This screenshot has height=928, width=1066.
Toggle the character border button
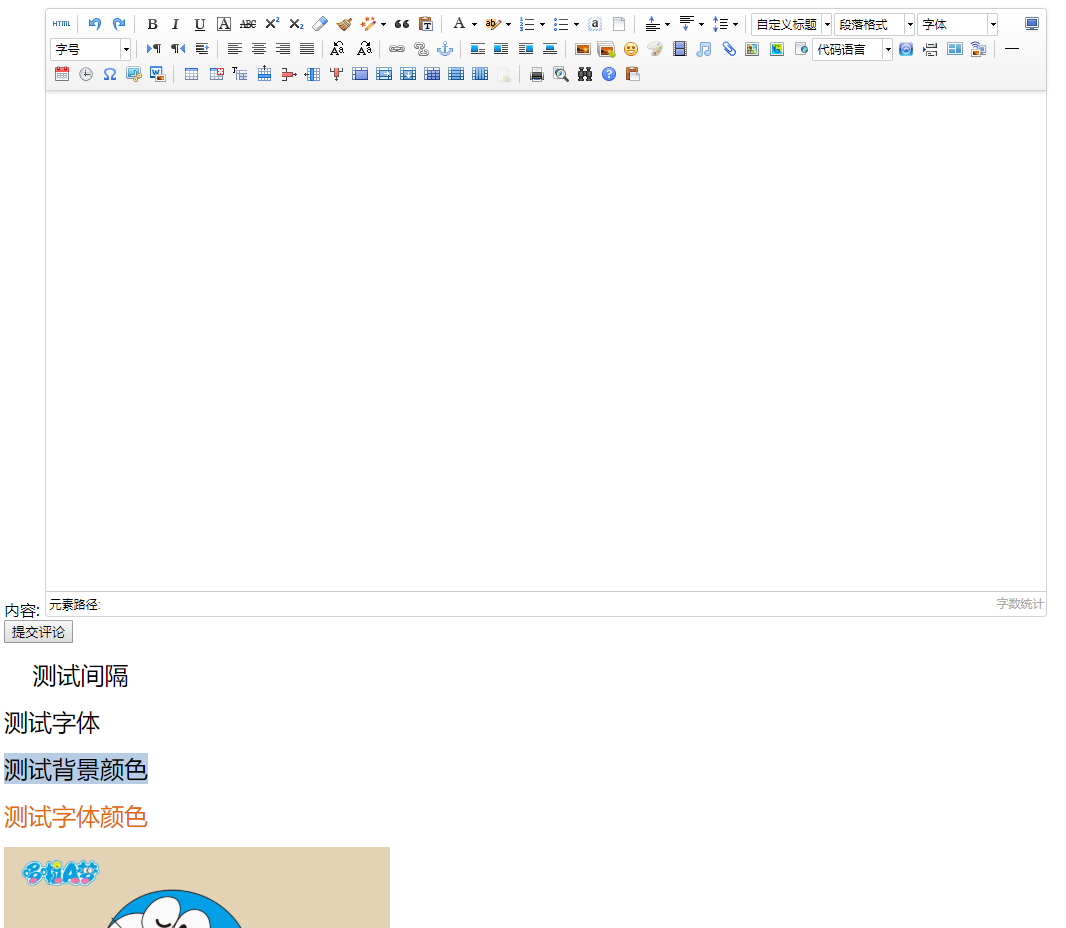coord(224,24)
